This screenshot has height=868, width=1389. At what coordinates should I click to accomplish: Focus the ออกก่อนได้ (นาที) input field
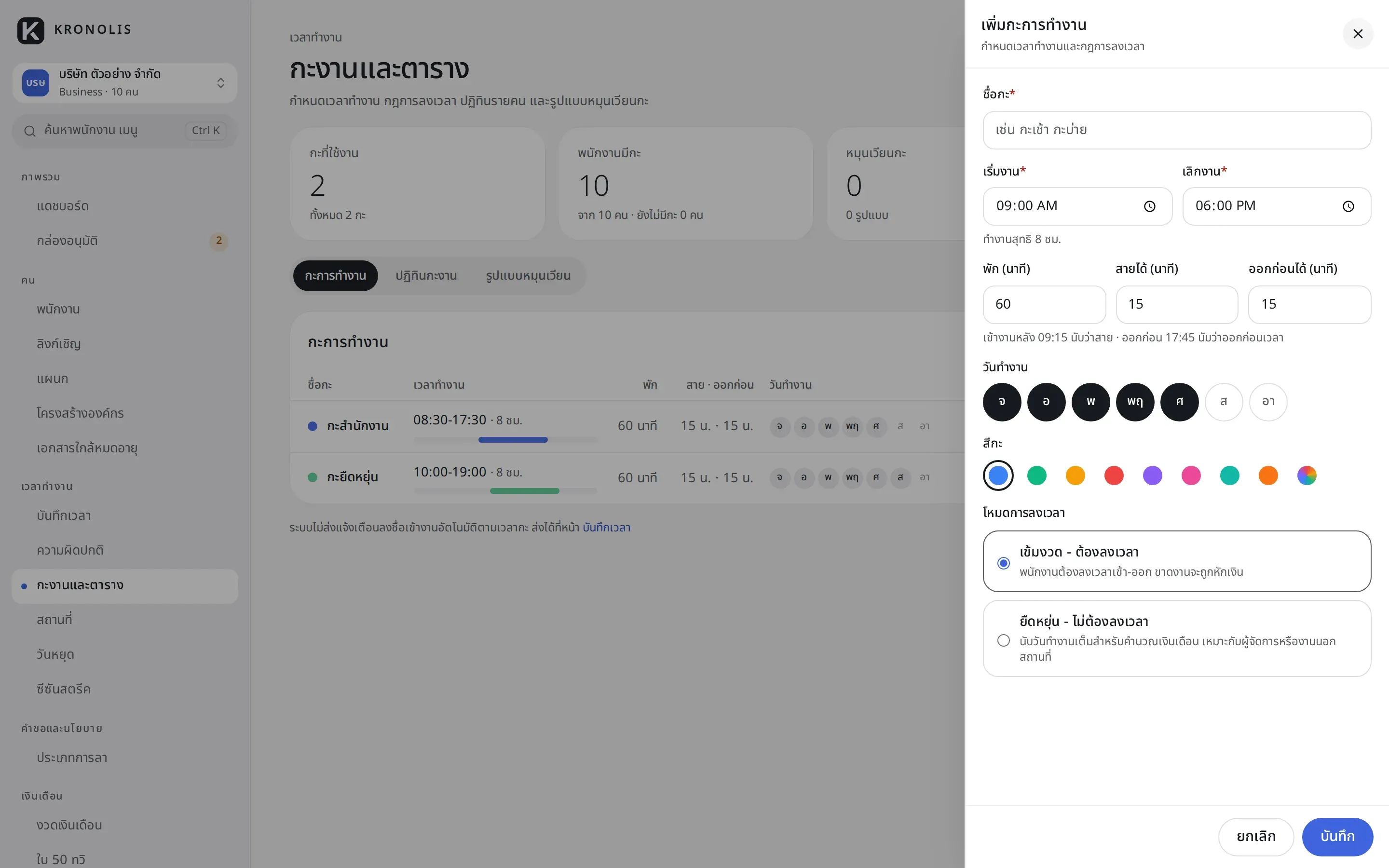pyautogui.click(x=1310, y=305)
